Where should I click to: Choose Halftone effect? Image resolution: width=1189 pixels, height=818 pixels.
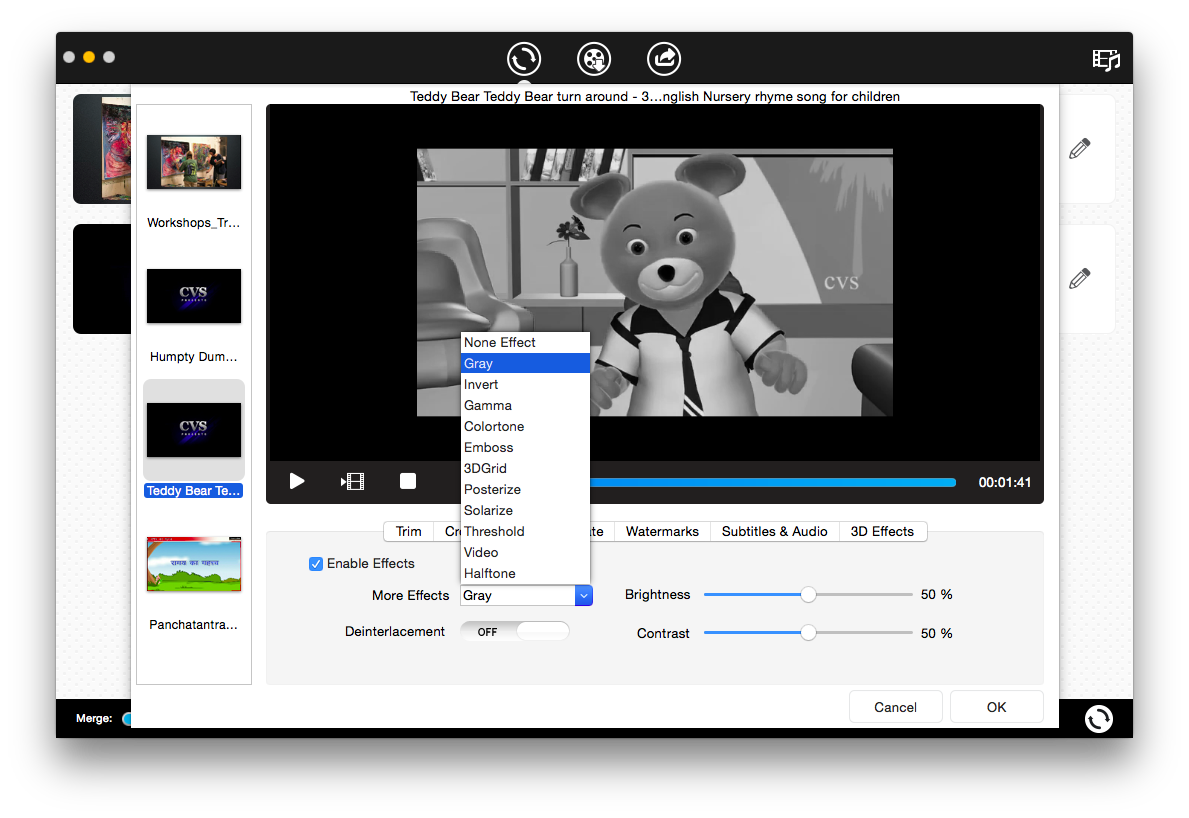[525, 574]
